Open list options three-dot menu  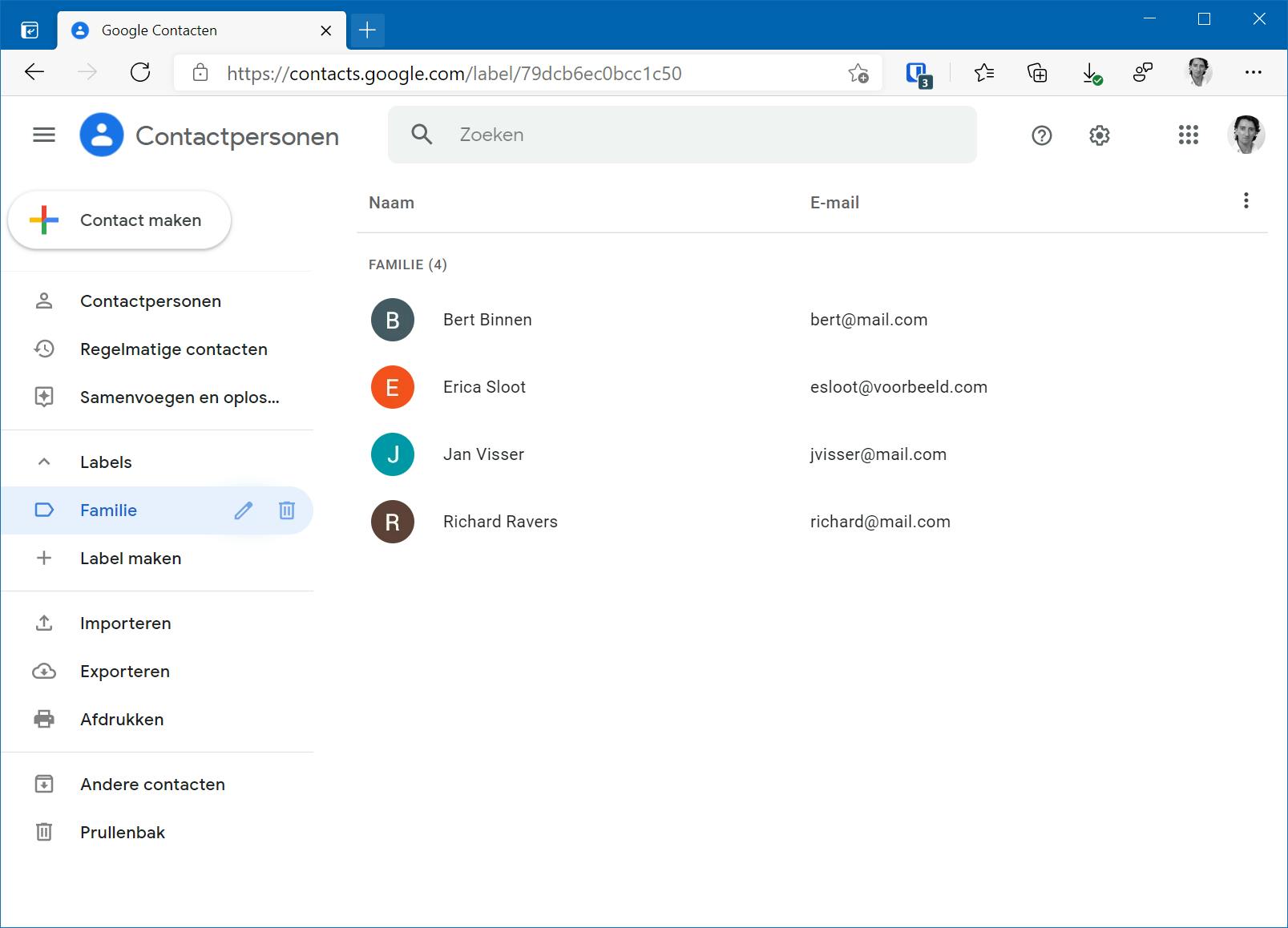pos(1246,201)
